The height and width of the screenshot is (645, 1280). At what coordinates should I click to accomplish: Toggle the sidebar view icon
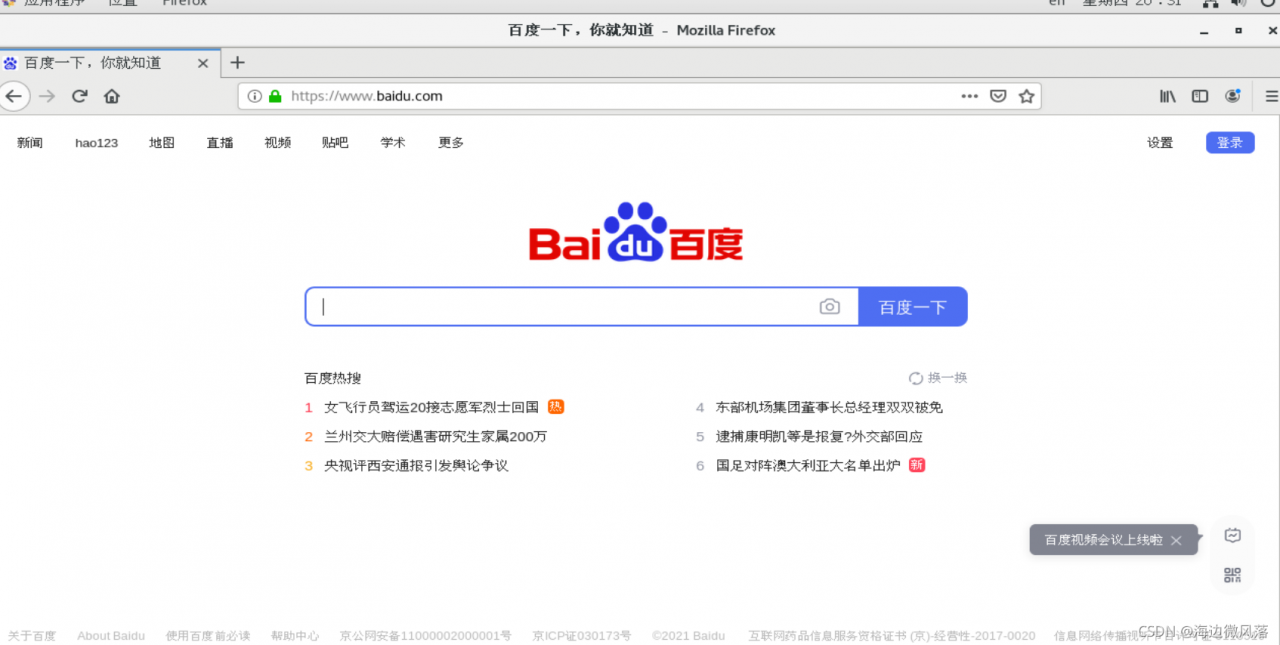1200,96
